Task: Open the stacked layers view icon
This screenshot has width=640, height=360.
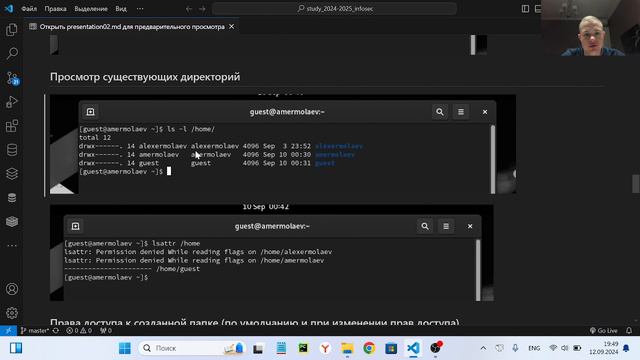Action: click(12, 173)
